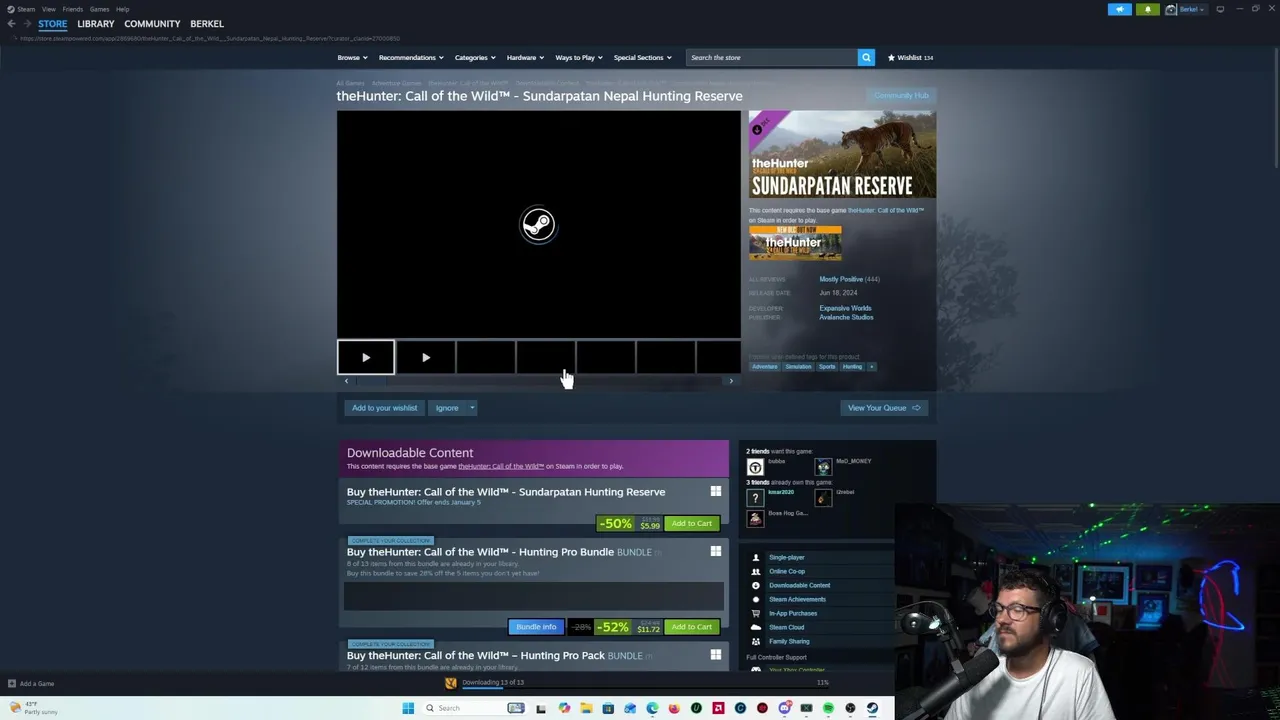Click Add to your wishlist button
The image size is (1280, 720).
click(384, 408)
